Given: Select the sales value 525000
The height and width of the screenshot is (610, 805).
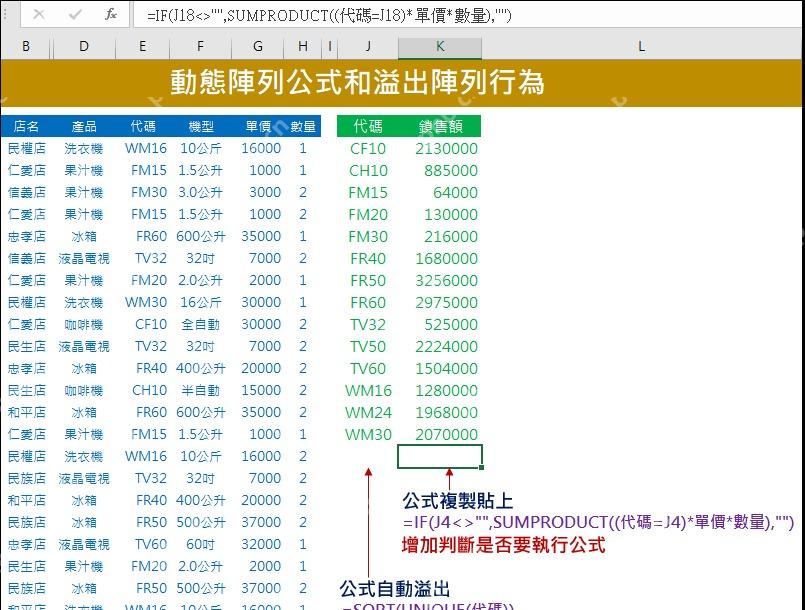Looking at the screenshot, I should click(451, 325).
